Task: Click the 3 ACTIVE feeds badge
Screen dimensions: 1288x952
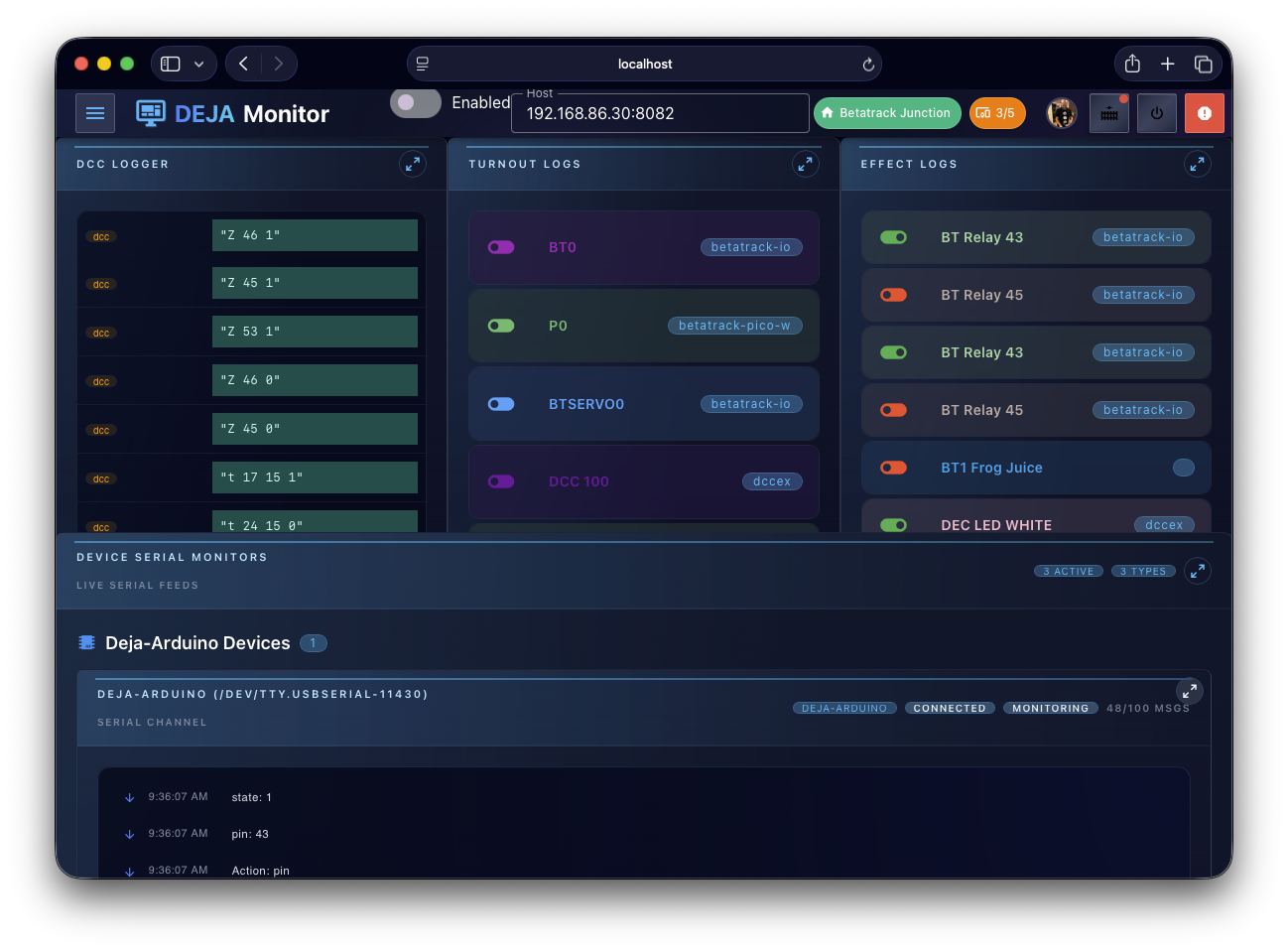Action: point(1069,571)
